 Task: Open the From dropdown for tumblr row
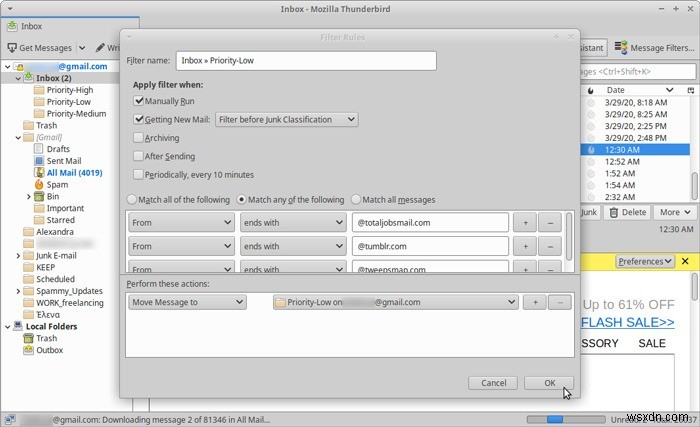click(x=181, y=246)
